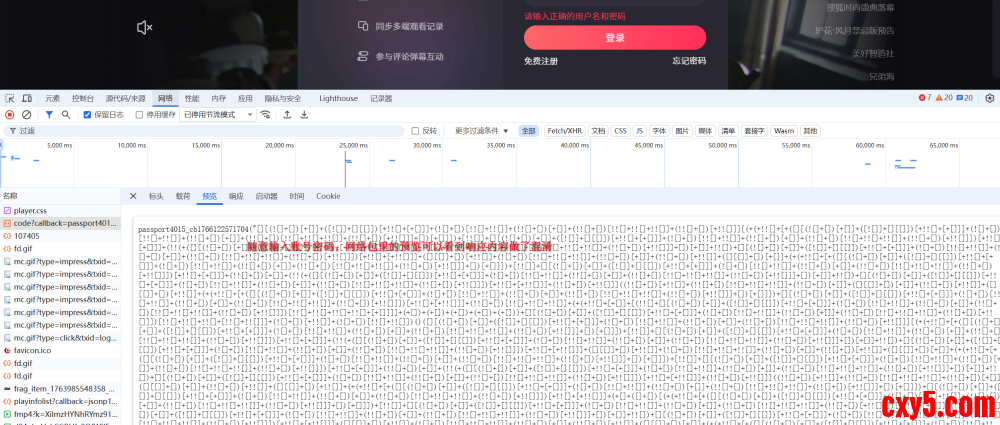
Task: Click comment interaction icon on login page
Action: (x=363, y=56)
